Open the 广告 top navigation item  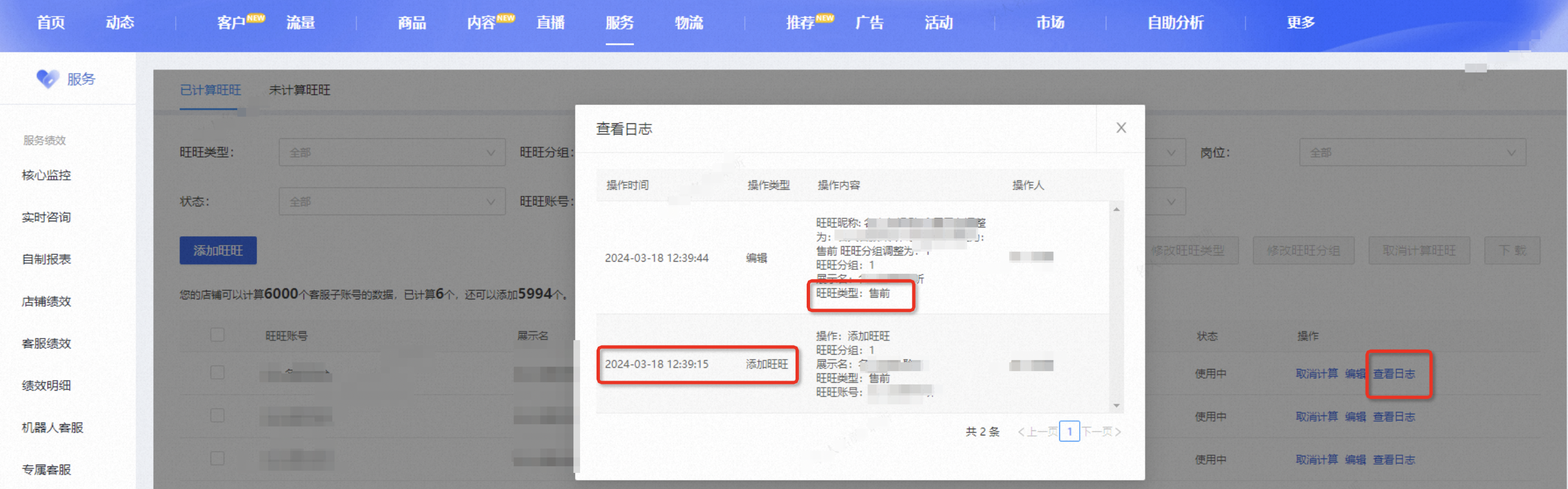pos(870,23)
